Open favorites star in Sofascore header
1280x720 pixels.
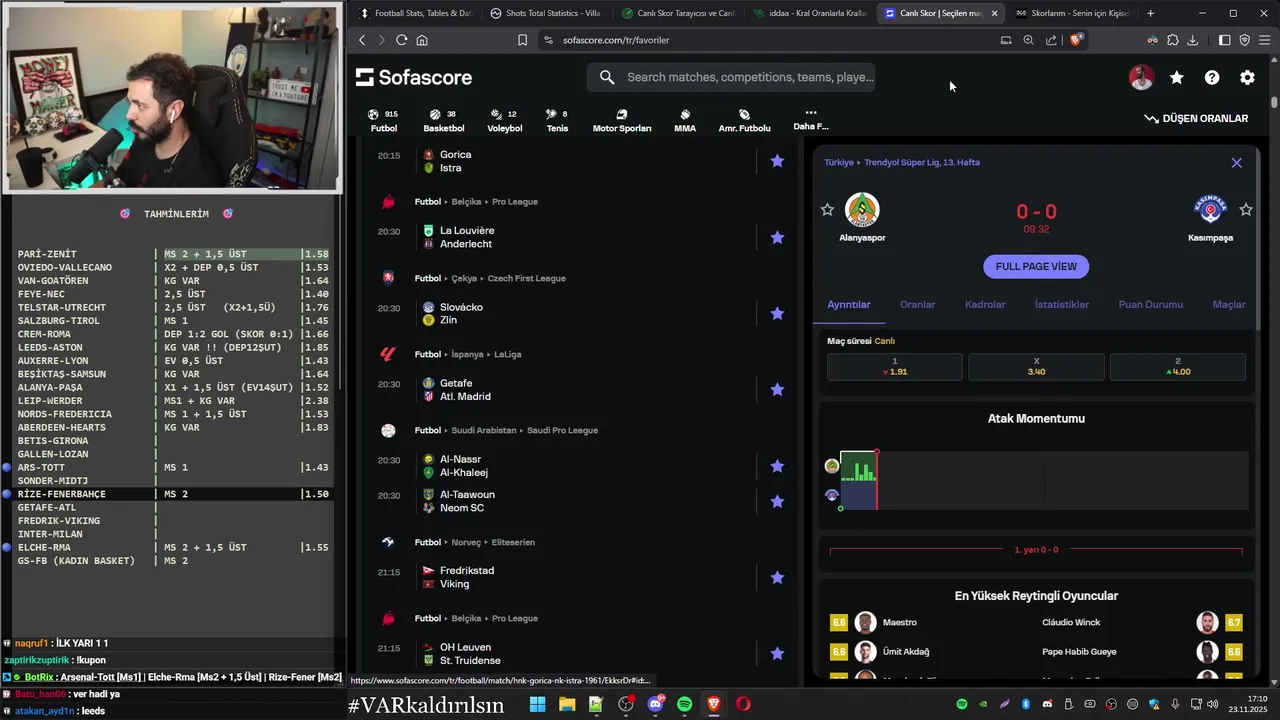(x=1177, y=77)
